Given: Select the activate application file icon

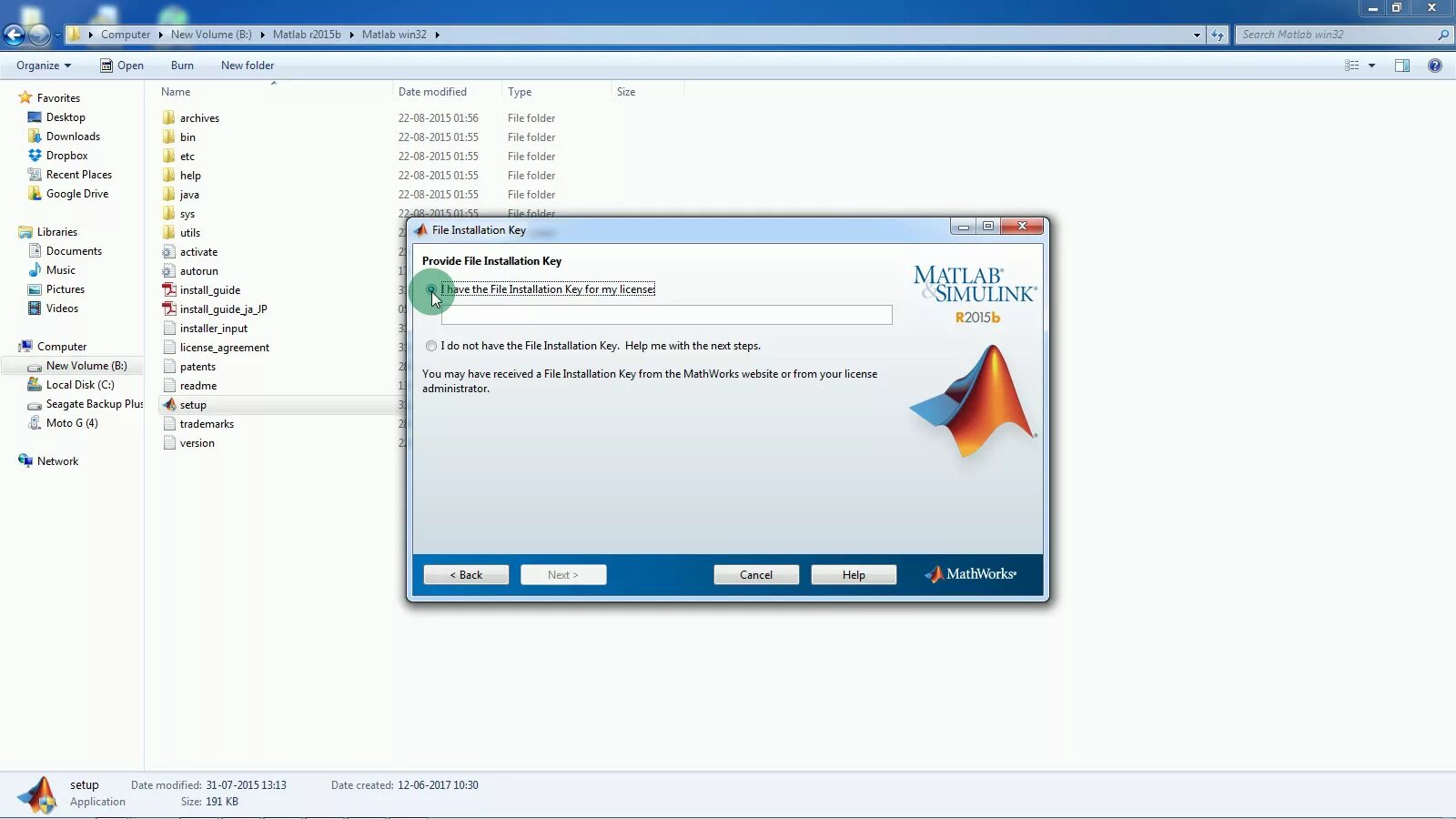Looking at the screenshot, I should pos(168,251).
